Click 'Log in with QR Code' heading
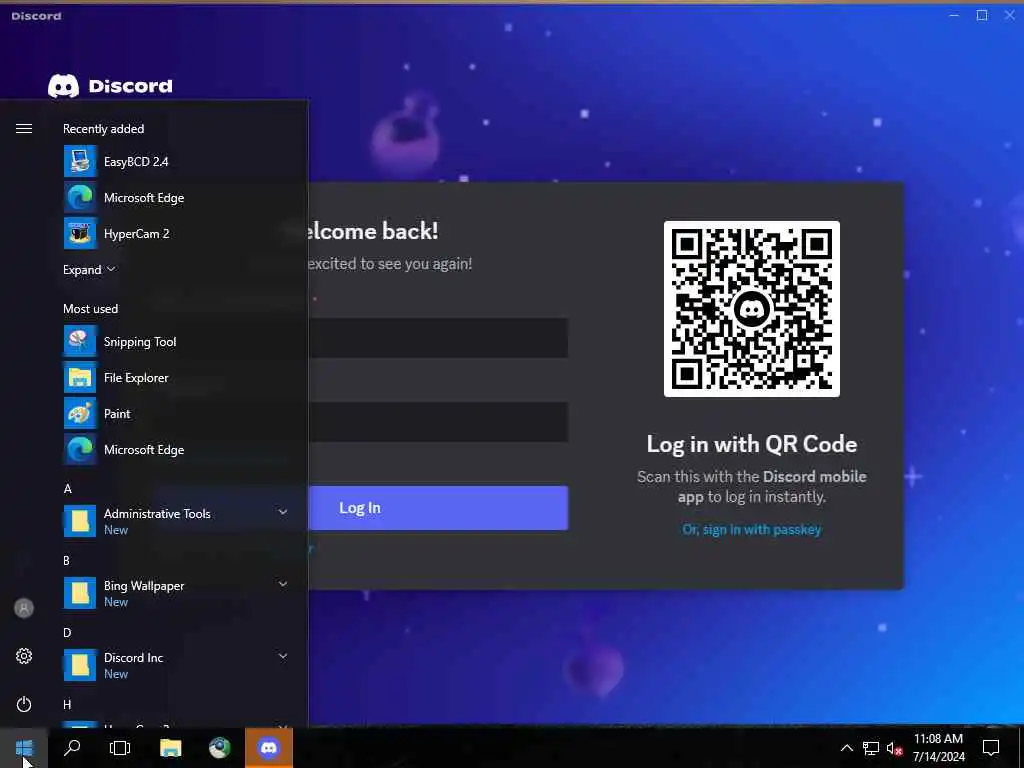The image size is (1024, 768). [752, 444]
